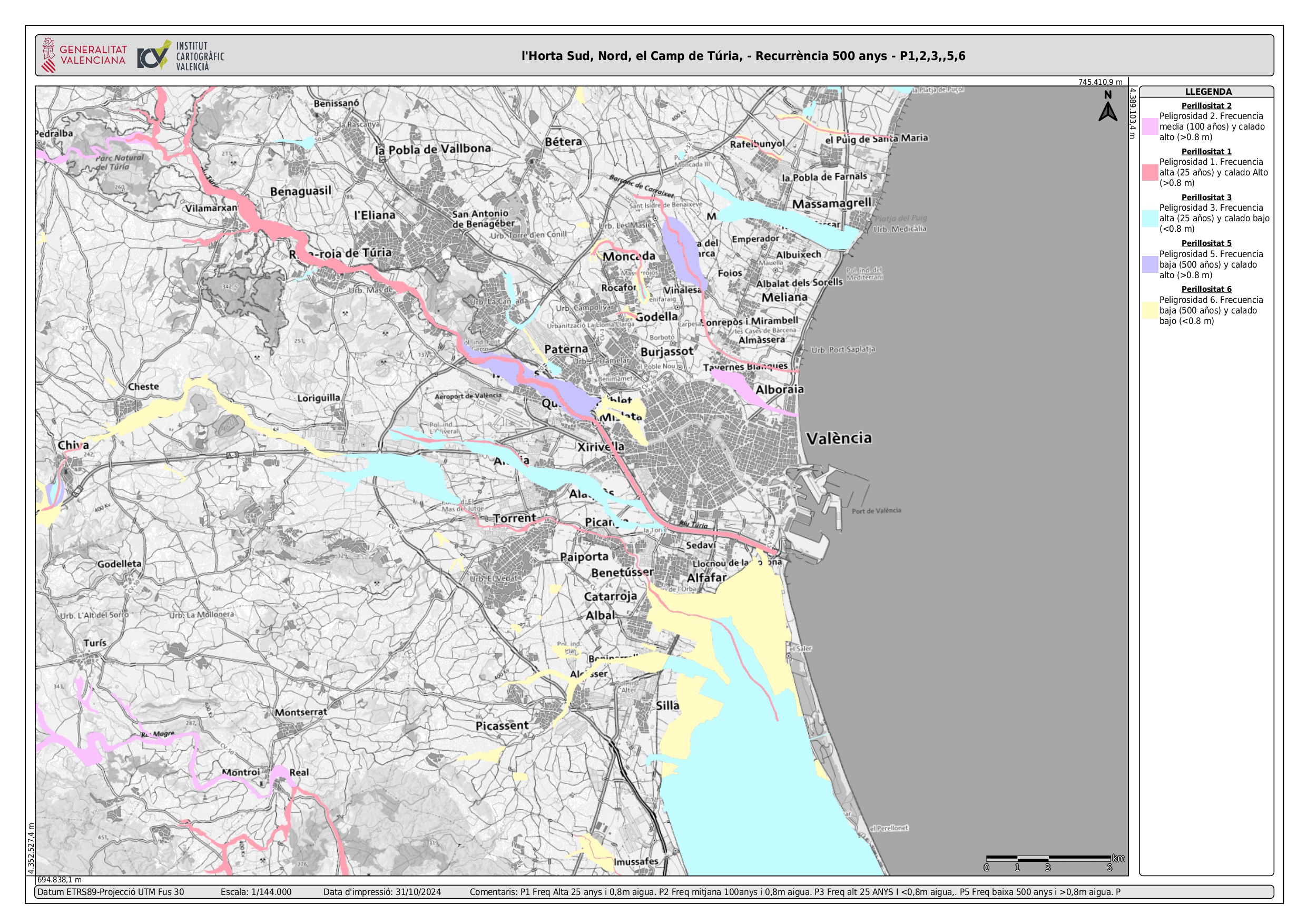
Task: Click the LLEGENDA legend header
Action: (x=1208, y=92)
